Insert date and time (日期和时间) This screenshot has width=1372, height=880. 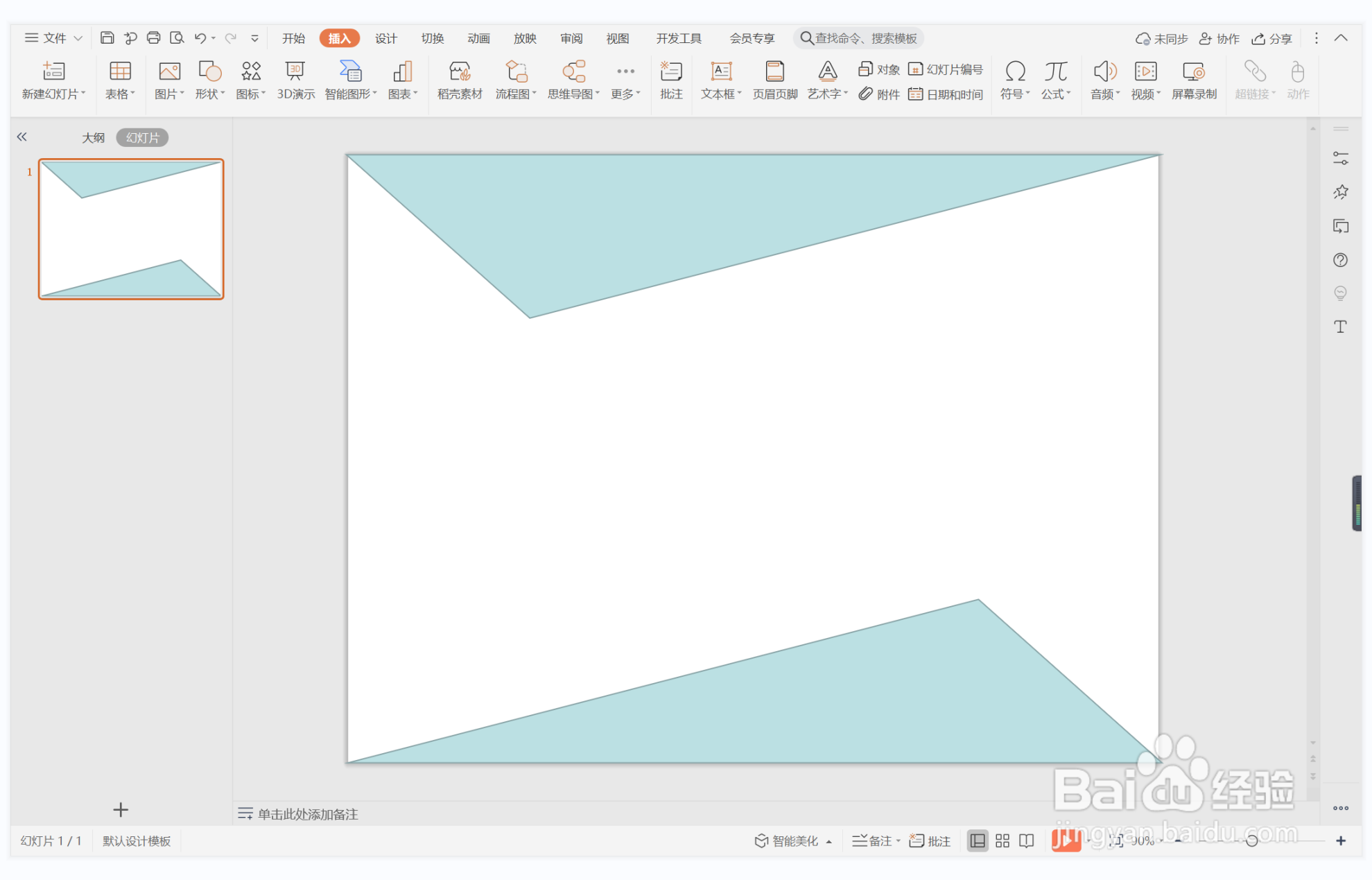point(946,94)
